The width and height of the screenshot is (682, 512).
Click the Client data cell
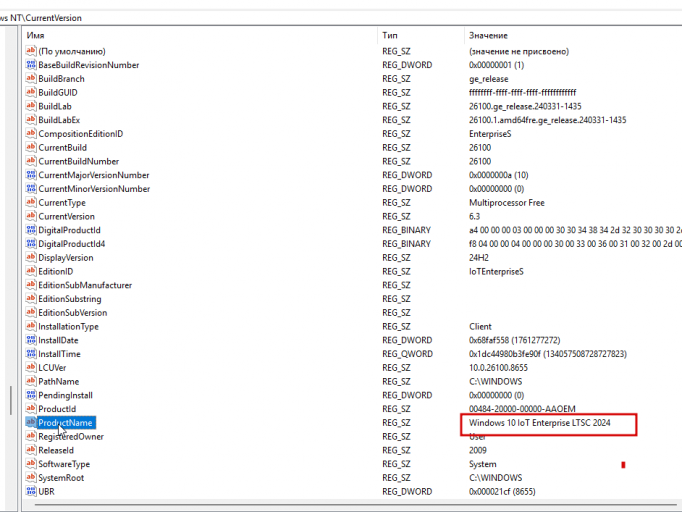(480, 326)
